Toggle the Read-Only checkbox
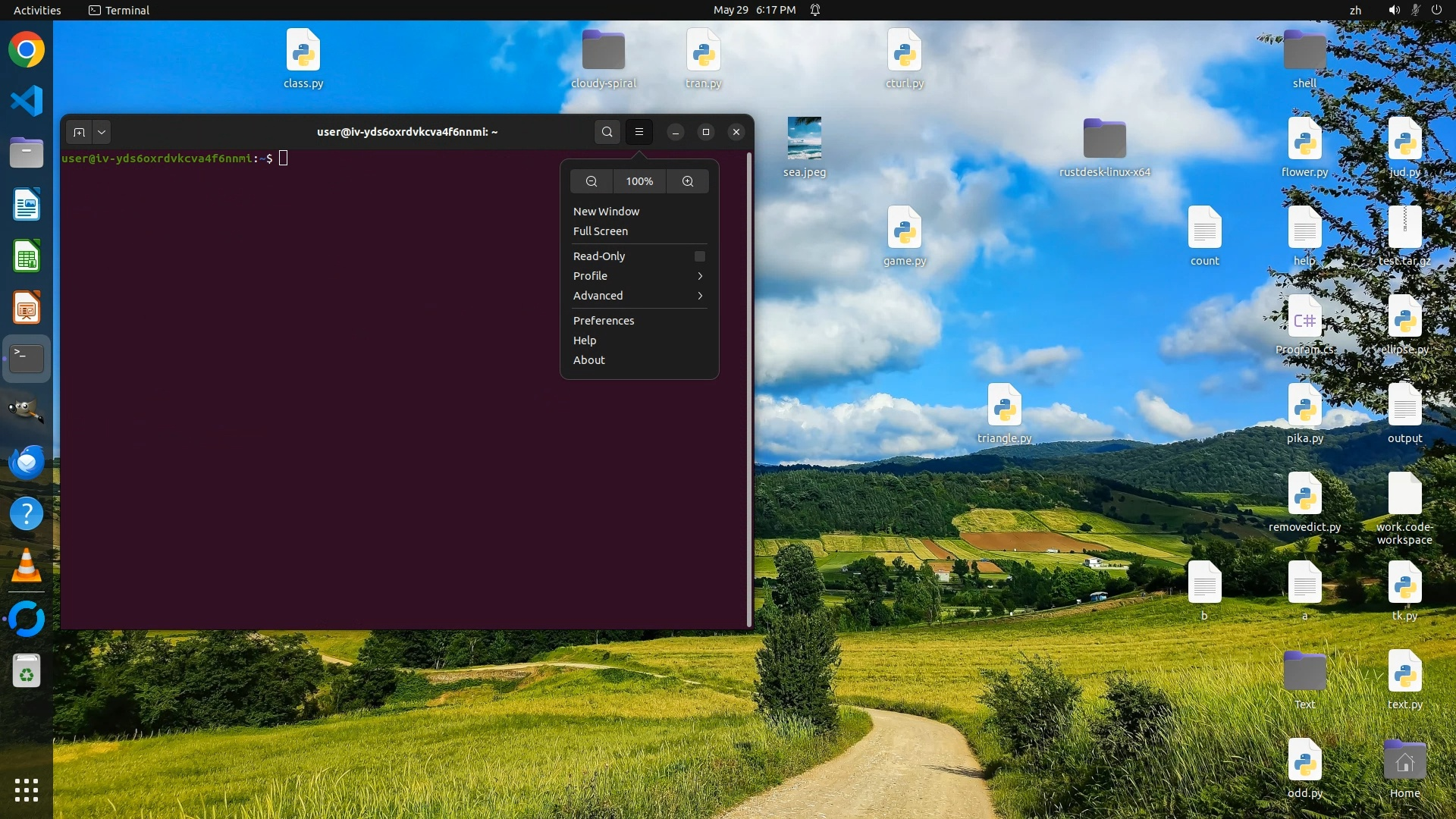The image size is (1456, 819). (699, 256)
